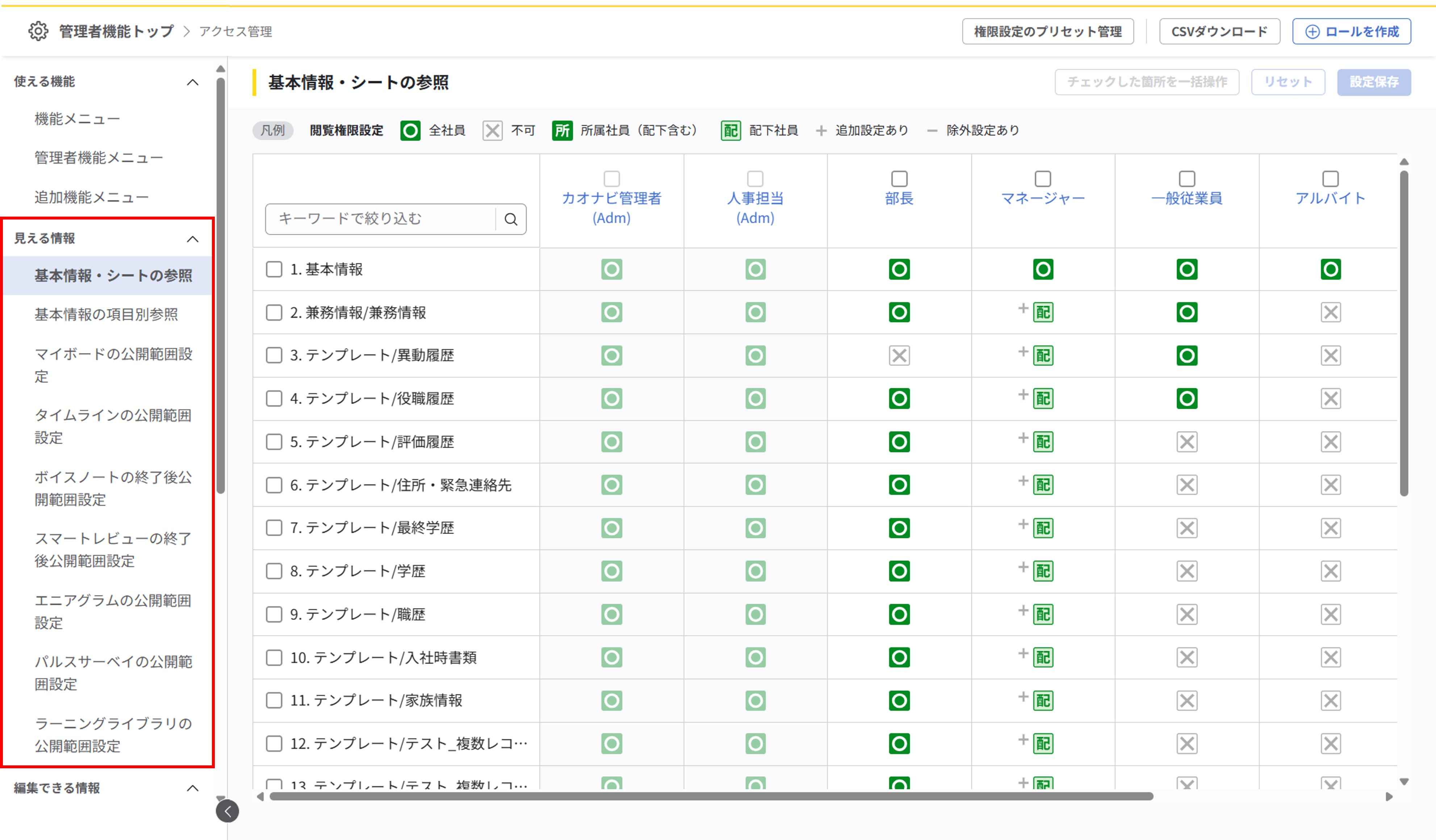
Task: Click アルバイト X icon for 8. 学歴
Action: pos(1331,571)
